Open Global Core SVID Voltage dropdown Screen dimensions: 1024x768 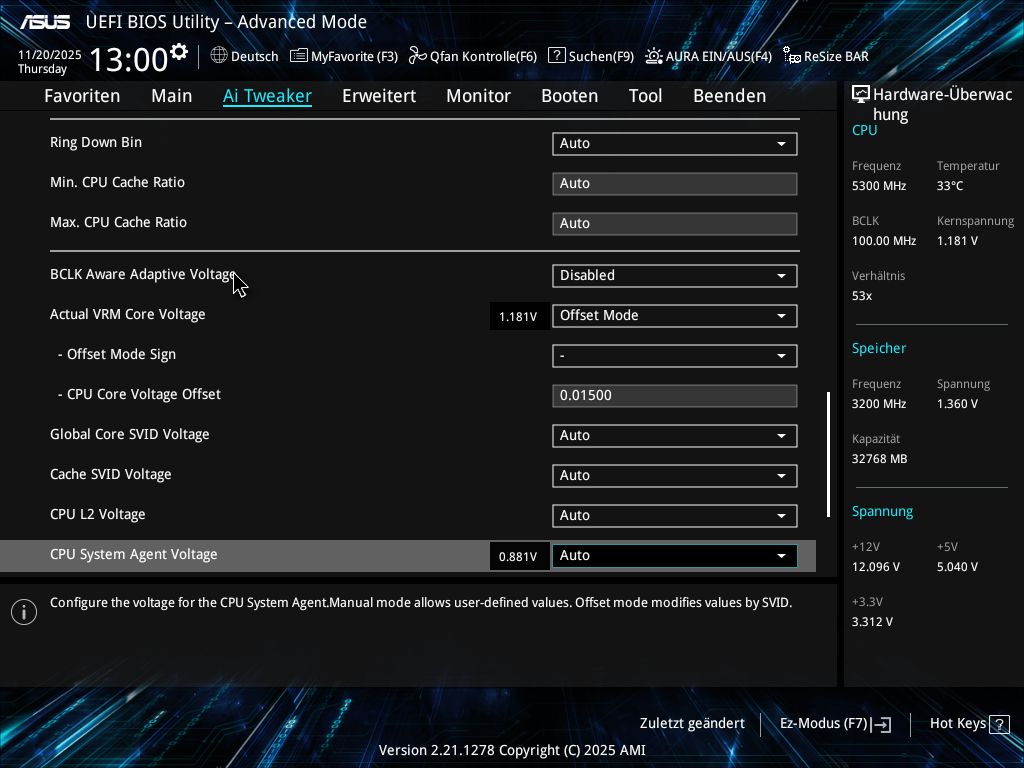[675, 436]
